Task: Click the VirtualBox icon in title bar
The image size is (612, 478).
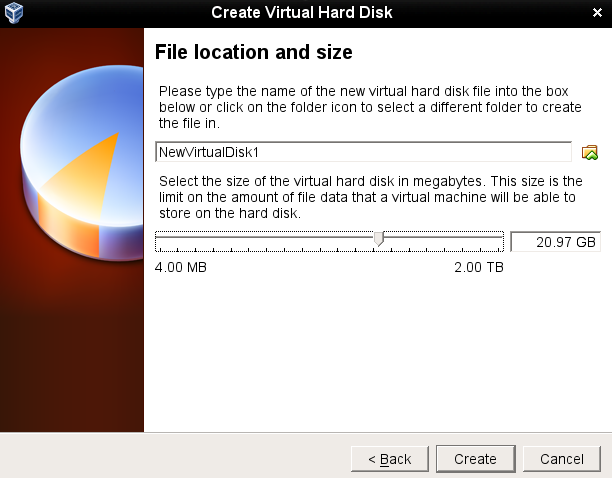Action: point(15,12)
